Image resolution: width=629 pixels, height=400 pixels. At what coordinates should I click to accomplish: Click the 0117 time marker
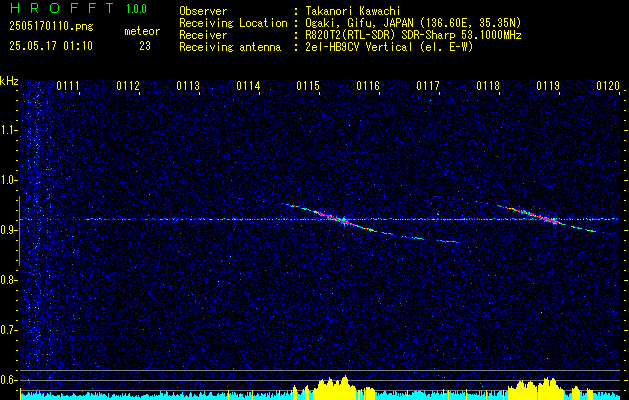(428, 86)
